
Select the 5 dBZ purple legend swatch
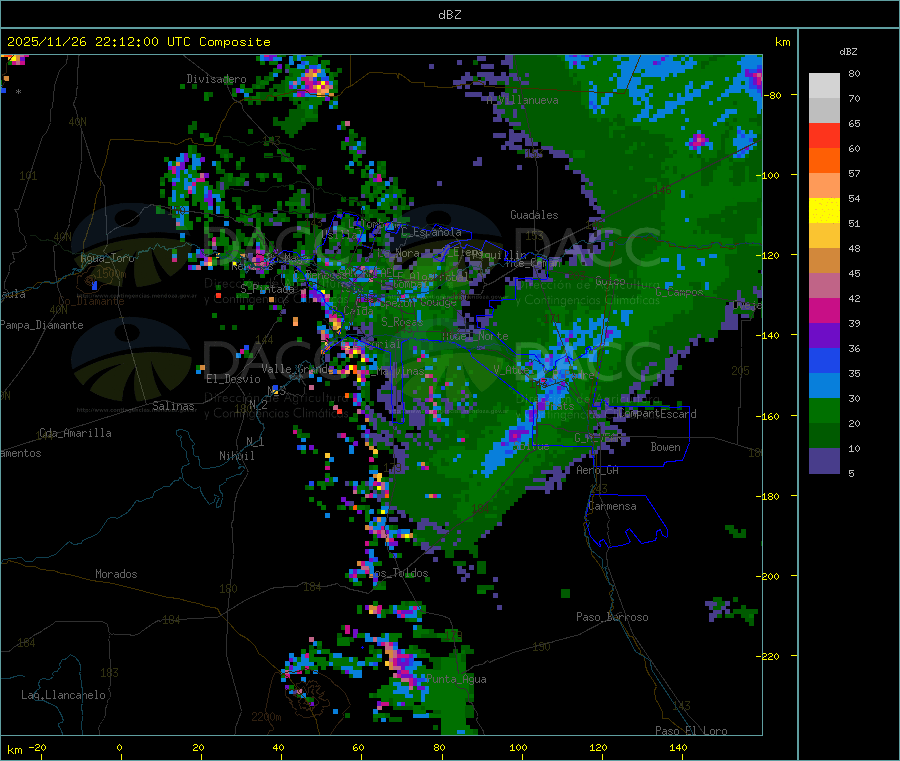tap(824, 461)
